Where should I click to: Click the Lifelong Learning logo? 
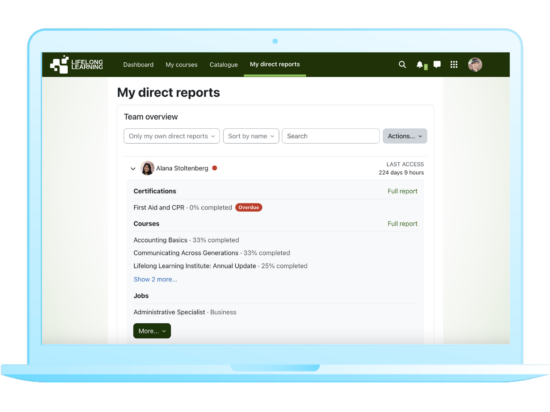pyautogui.click(x=76, y=65)
